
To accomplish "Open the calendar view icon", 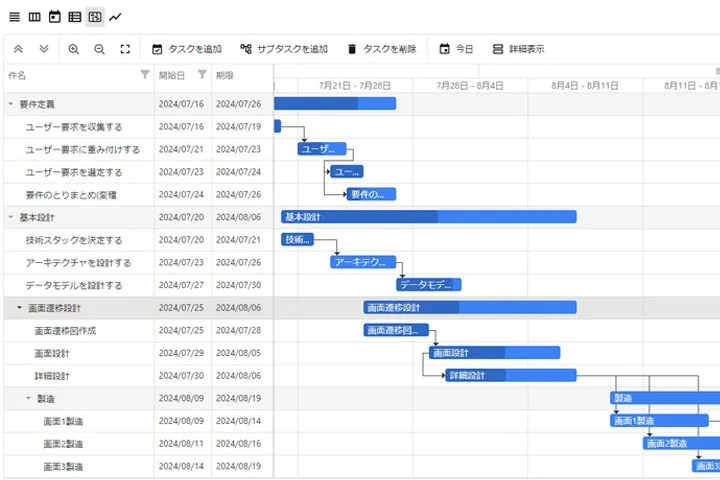I will point(55,17).
